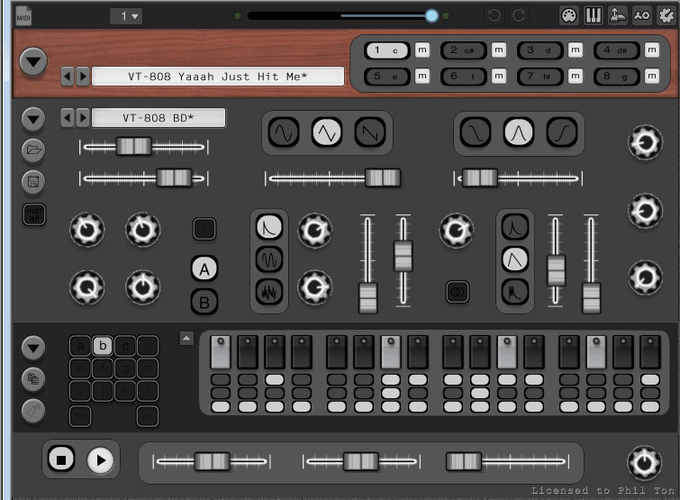The height and width of the screenshot is (500, 680).
Task: Mute pad 2 with m button
Action: point(499,50)
